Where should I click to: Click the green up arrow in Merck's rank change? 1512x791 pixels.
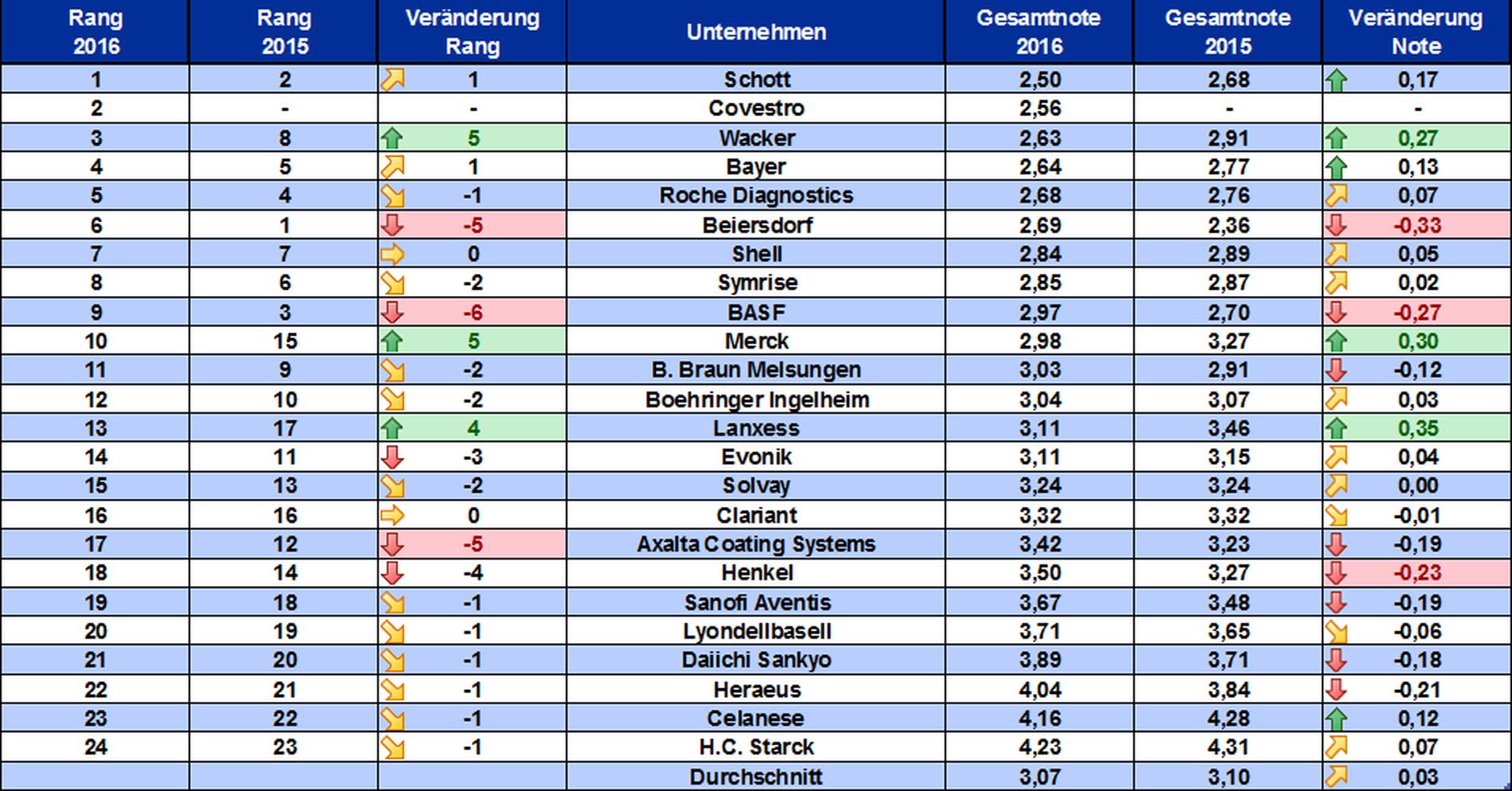coord(392,341)
